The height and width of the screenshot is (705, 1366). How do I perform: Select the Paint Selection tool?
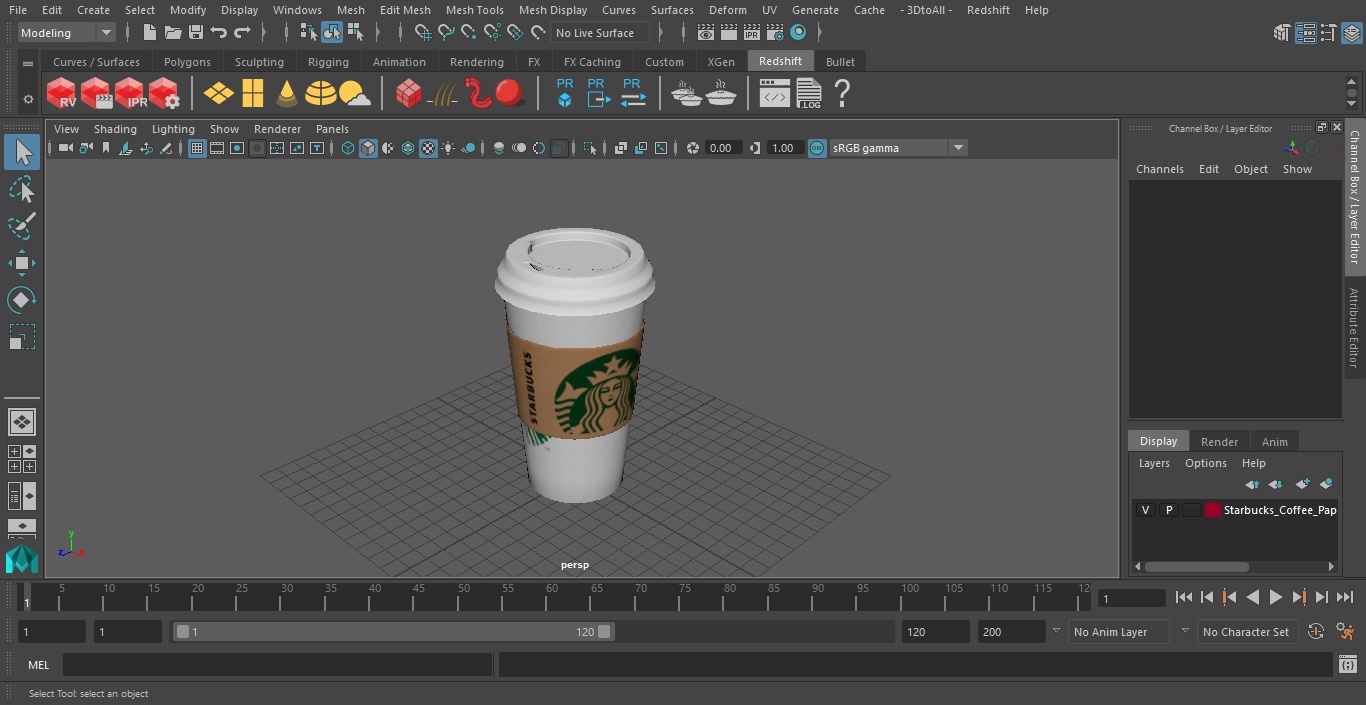click(22, 227)
